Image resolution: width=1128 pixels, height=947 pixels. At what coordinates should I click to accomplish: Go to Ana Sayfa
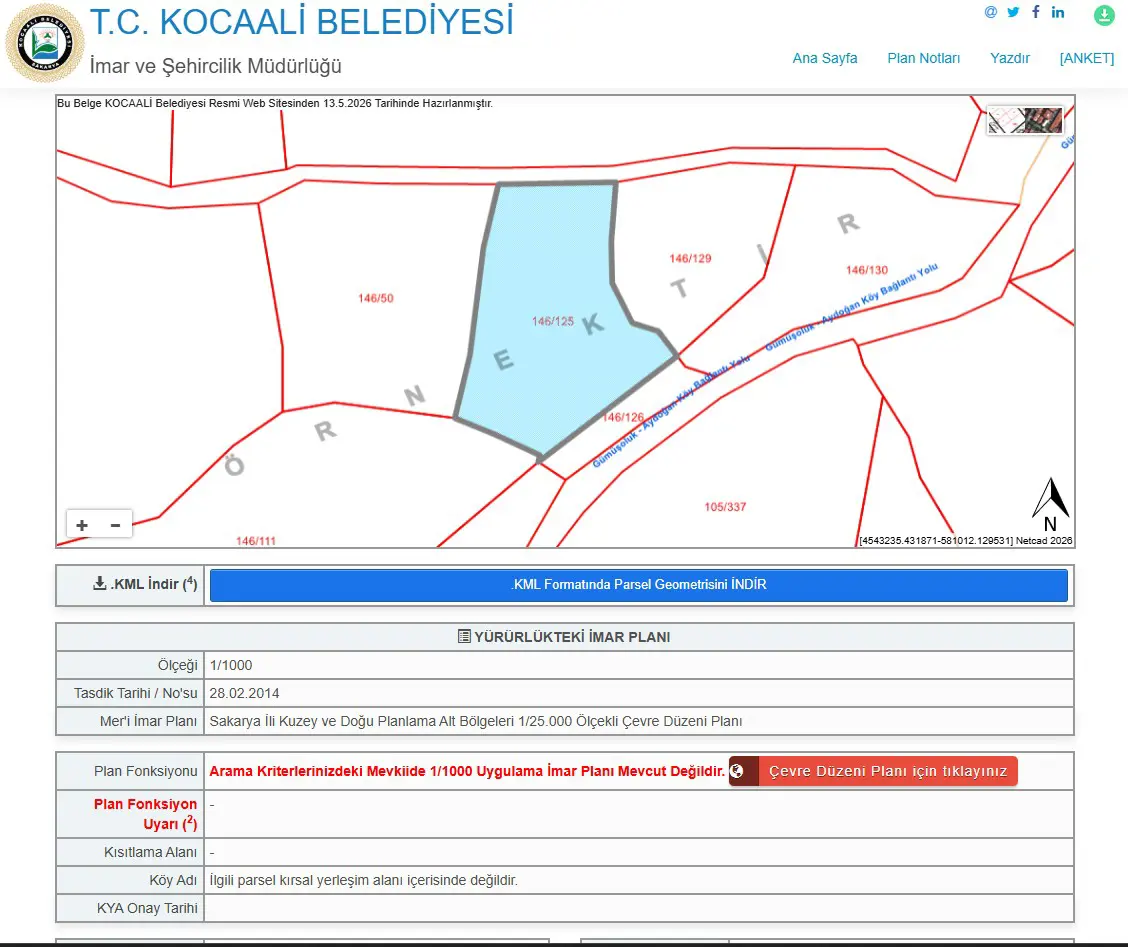pos(825,58)
